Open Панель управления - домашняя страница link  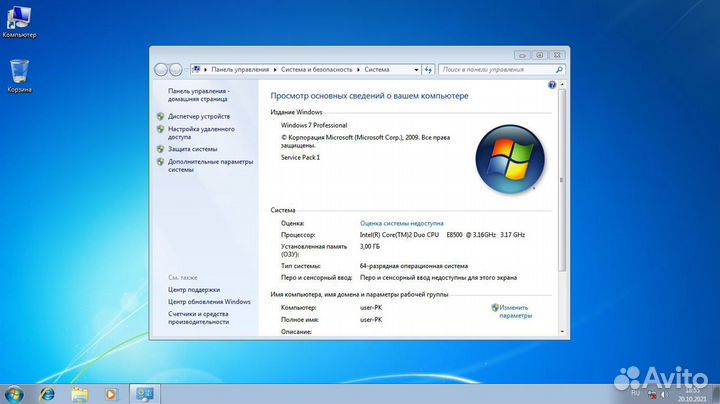click(199, 95)
